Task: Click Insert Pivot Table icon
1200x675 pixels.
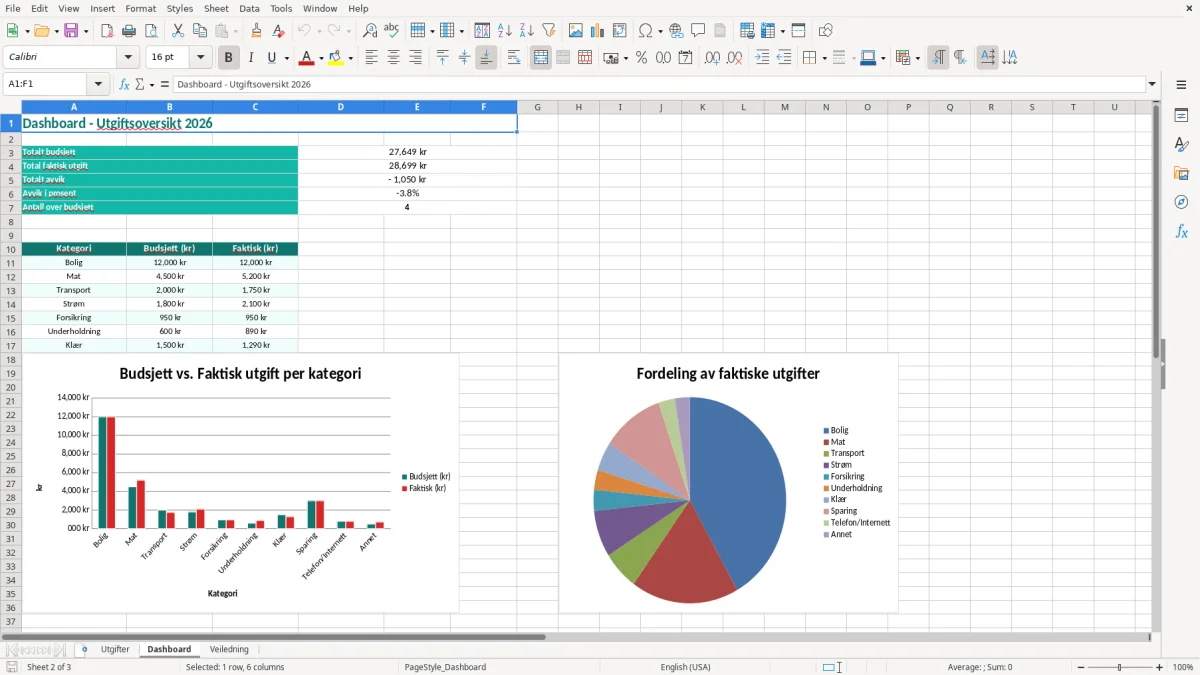Action: (620, 31)
